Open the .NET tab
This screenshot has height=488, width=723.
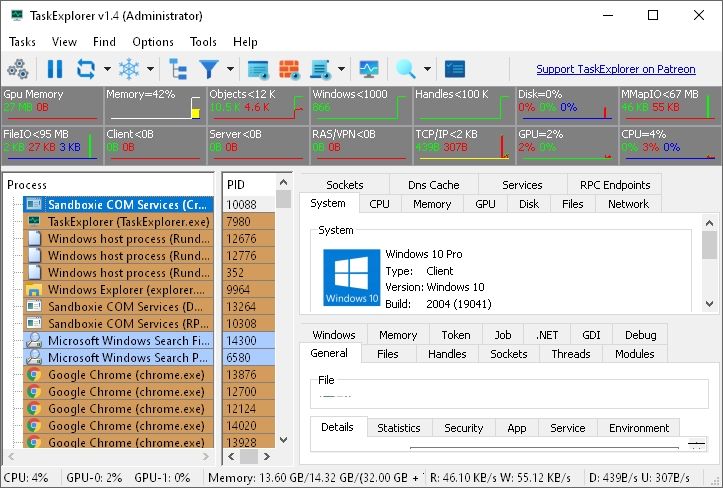pos(547,335)
